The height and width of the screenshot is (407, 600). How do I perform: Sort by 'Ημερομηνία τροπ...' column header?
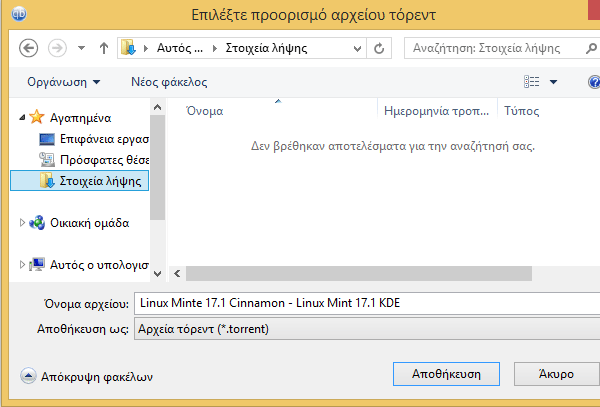(x=436, y=111)
